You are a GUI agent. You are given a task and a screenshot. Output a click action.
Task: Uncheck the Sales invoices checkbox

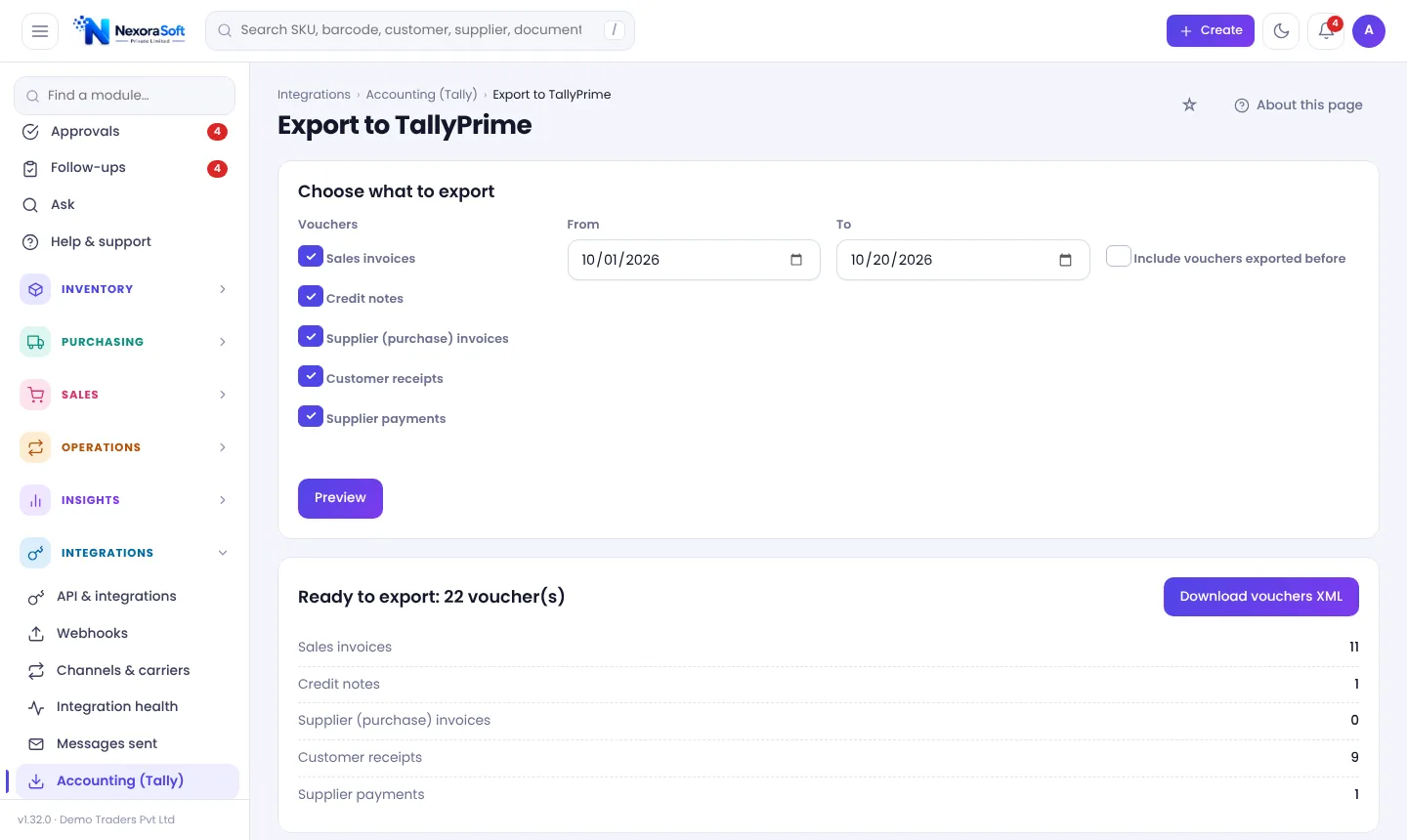pyautogui.click(x=311, y=256)
